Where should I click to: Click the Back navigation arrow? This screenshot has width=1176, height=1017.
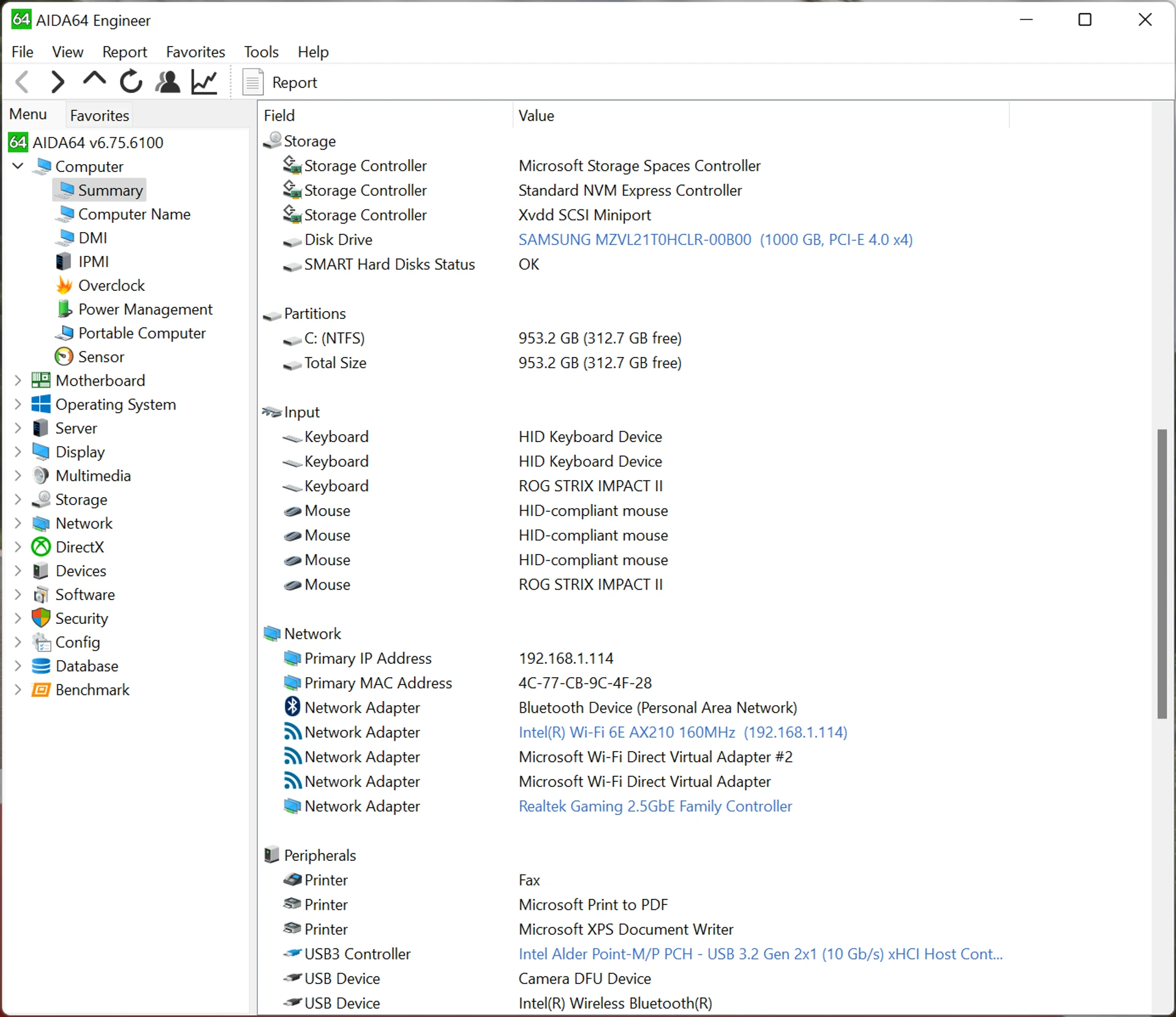[22, 82]
